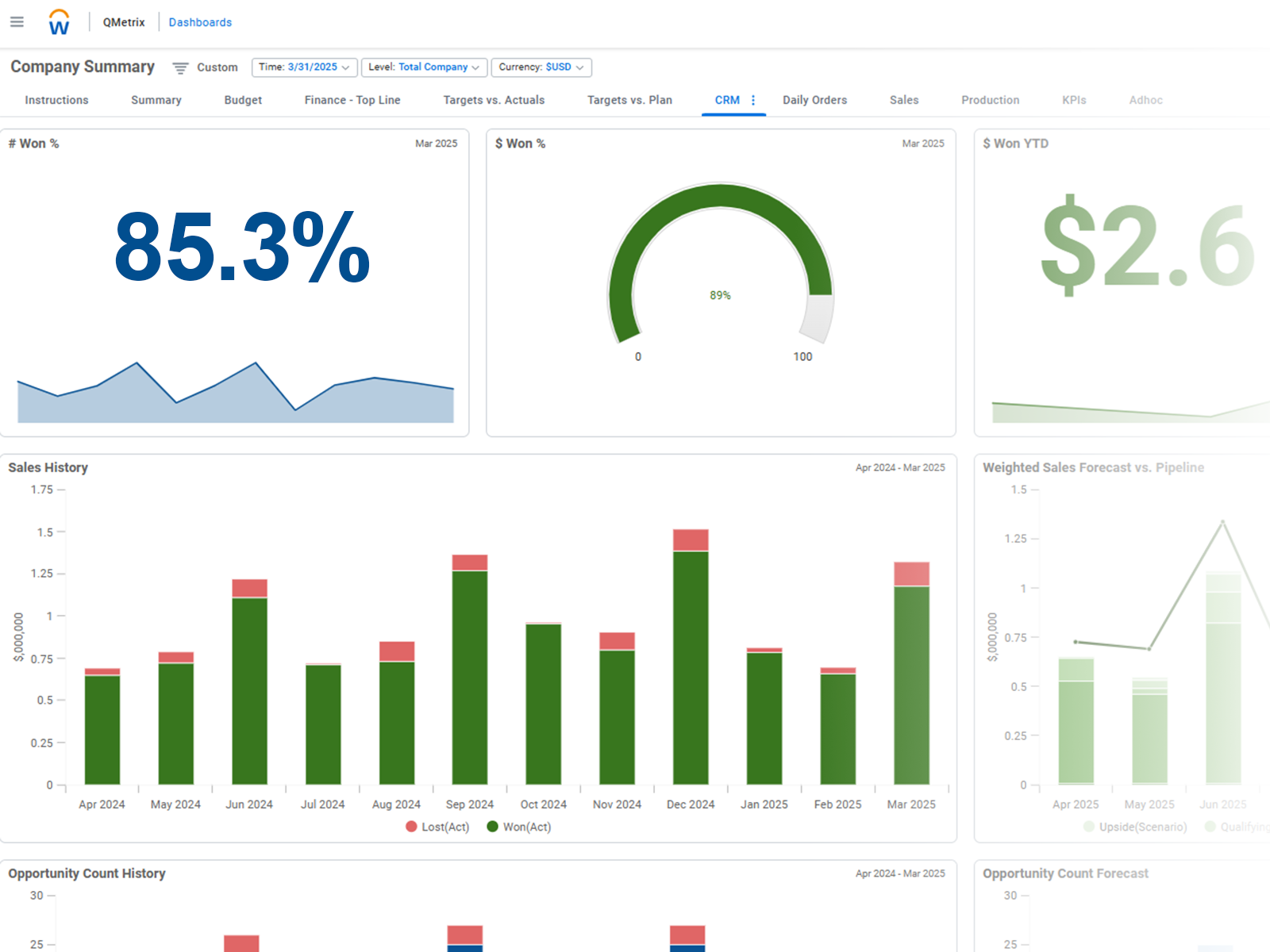Click the QMetrix header label
The image size is (1270, 952).
(x=124, y=22)
